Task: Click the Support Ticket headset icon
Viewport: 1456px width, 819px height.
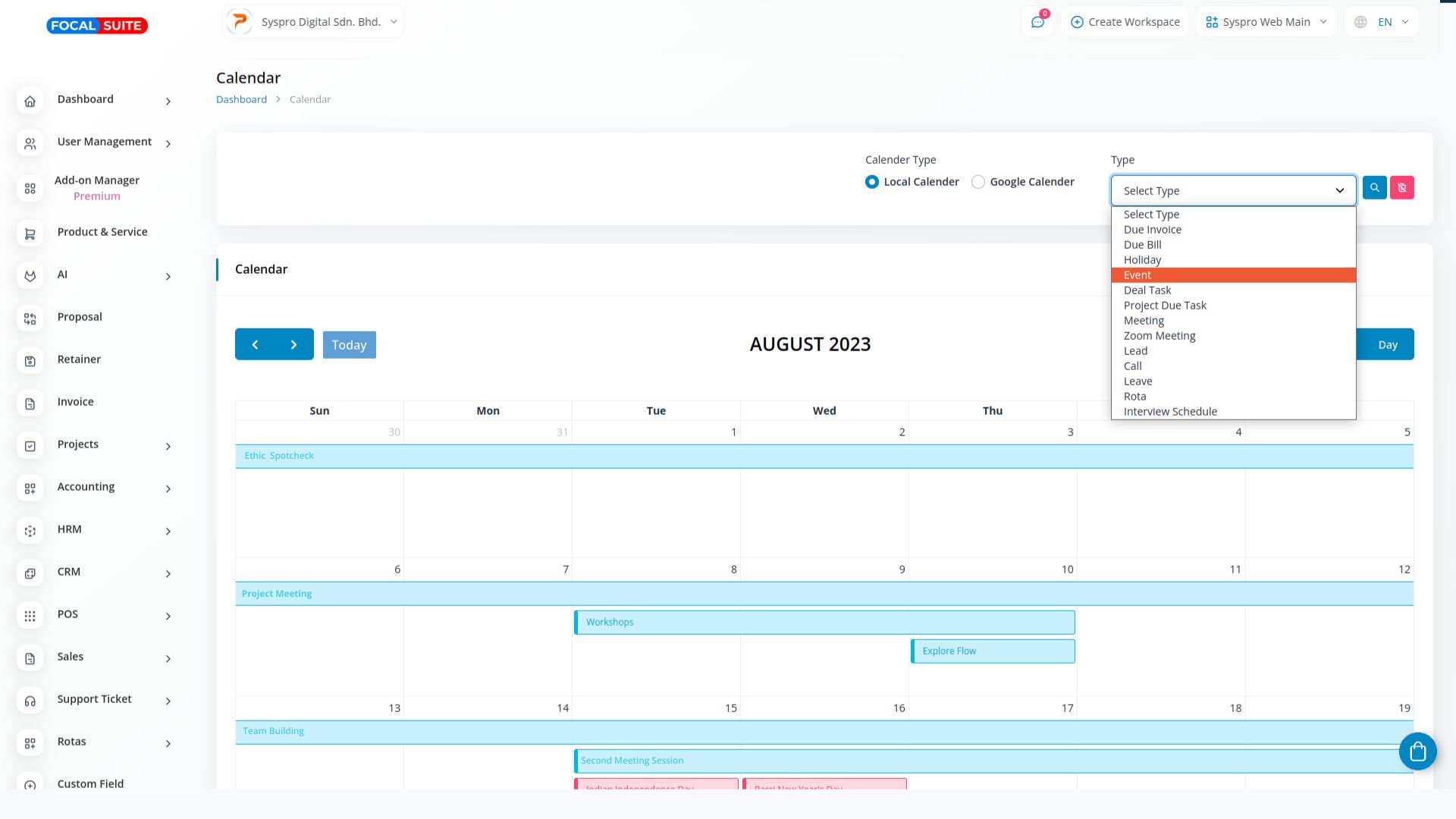Action: pyautogui.click(x=30, y=701)
